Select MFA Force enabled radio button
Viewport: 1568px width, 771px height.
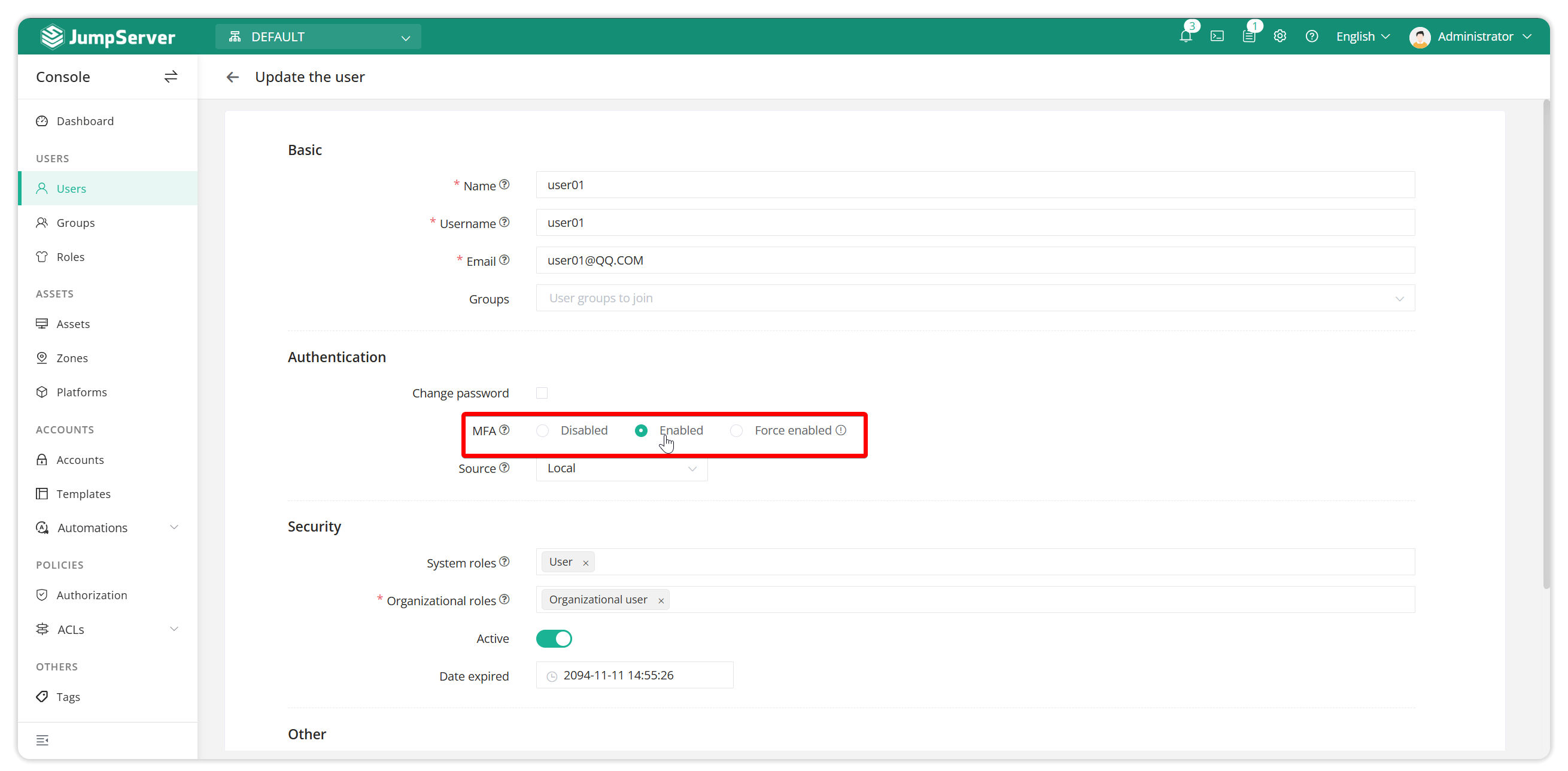(737, 430)
